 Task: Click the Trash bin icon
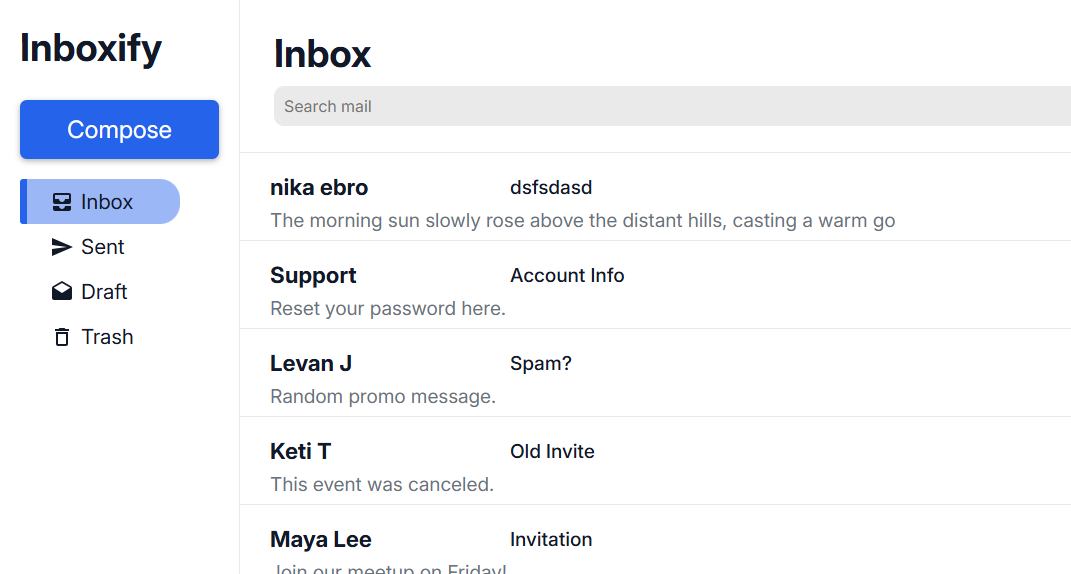pos(62,337)
